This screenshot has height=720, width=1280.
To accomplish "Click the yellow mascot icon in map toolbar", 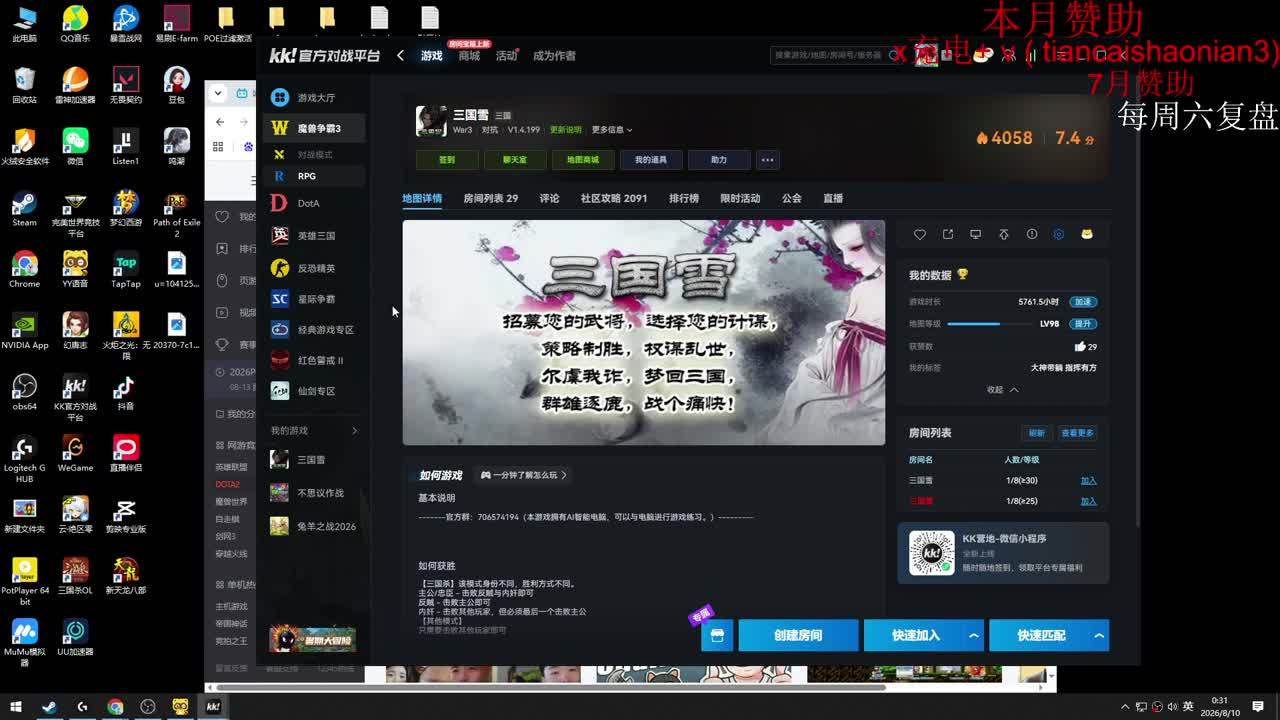I will (x=1087, y=235).
